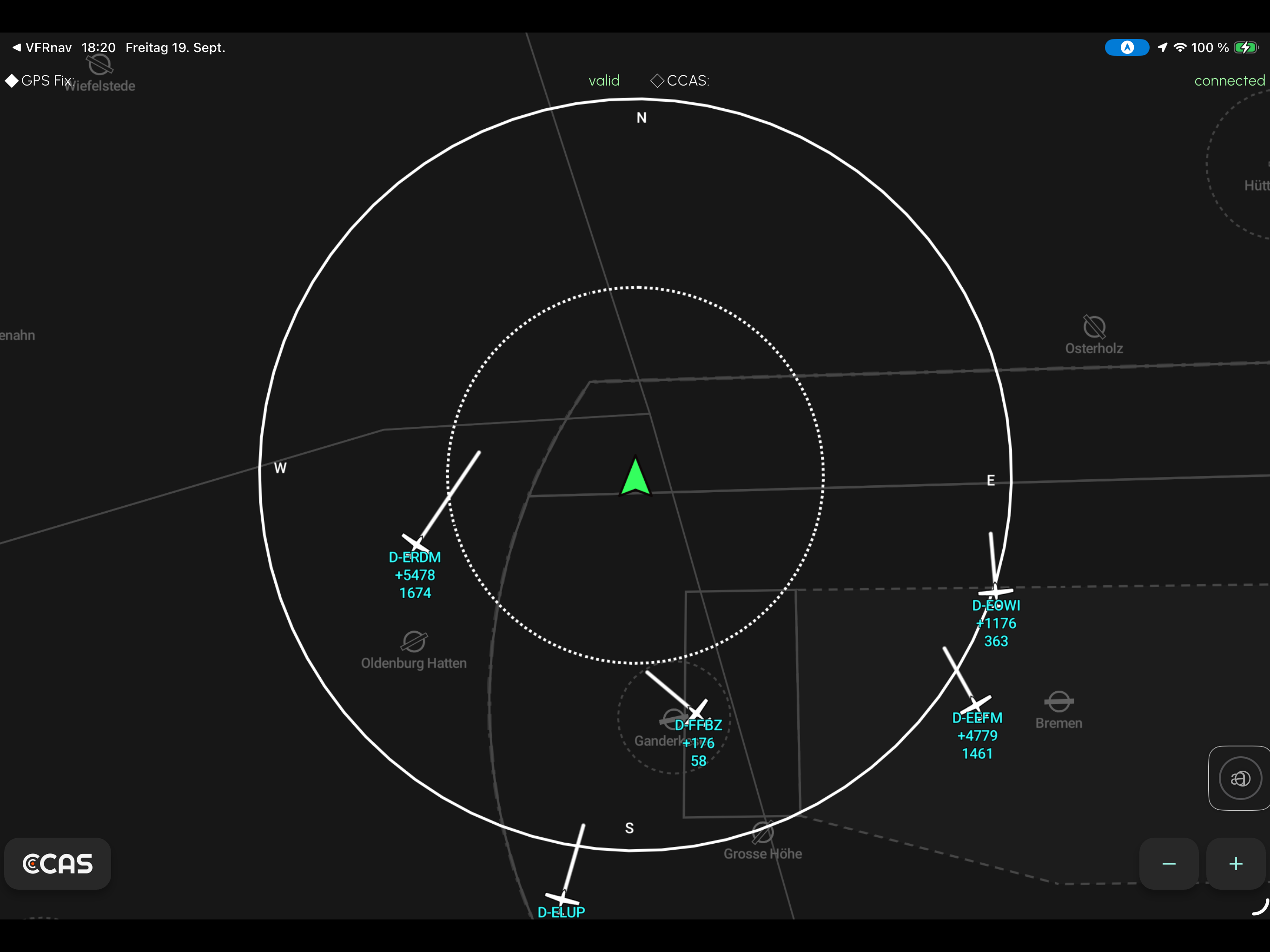Tap the D-EEFM callsign label
This screenshot has height=952, width=1270.
[x=977, y=718]
